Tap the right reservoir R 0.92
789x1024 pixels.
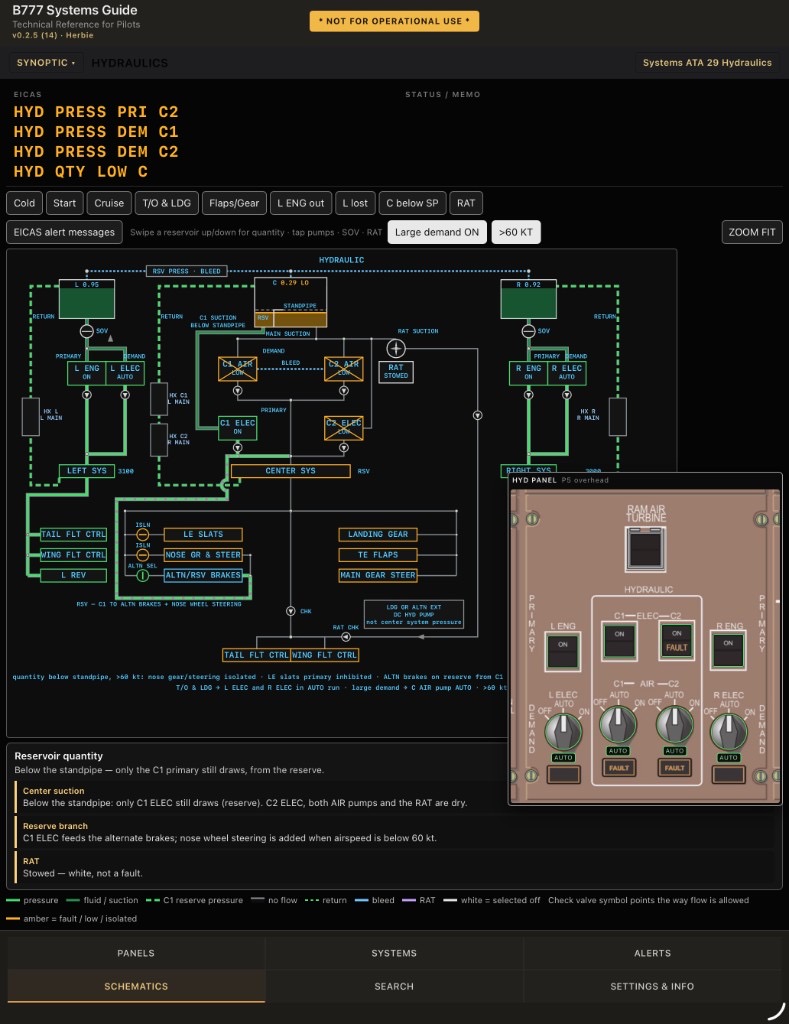(528, 299)
